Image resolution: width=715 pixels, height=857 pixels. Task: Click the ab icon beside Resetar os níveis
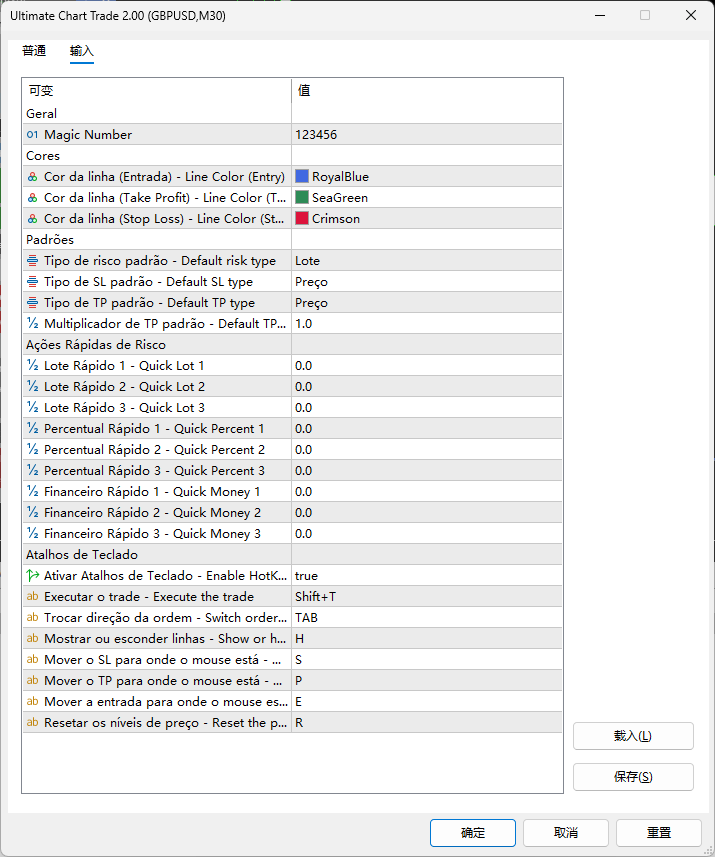coord(32,723)
